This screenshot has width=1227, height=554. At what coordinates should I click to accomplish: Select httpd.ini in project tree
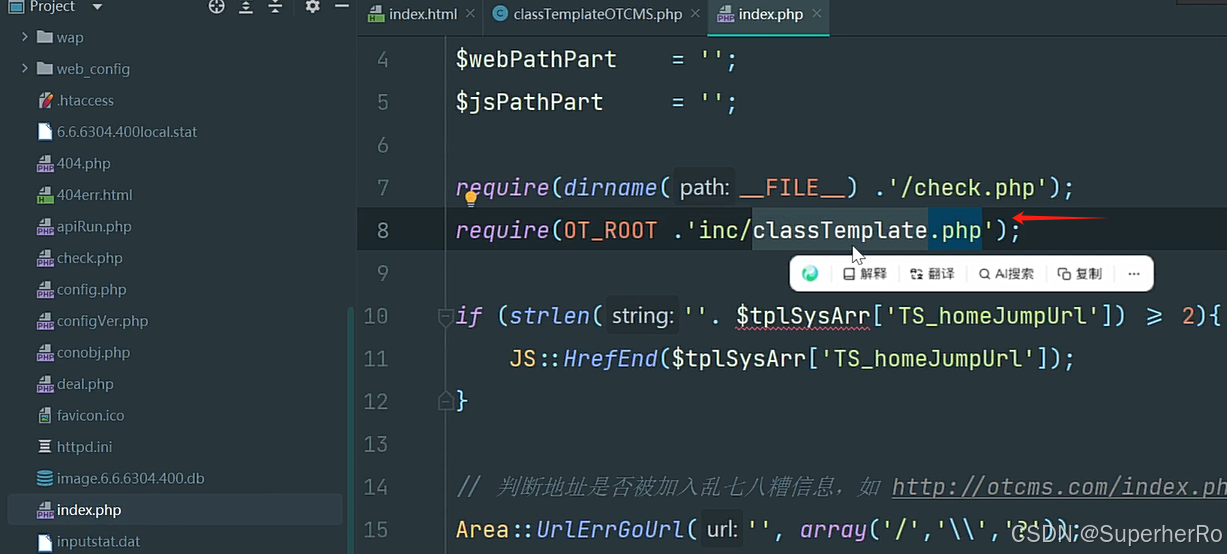click(85, 446)
